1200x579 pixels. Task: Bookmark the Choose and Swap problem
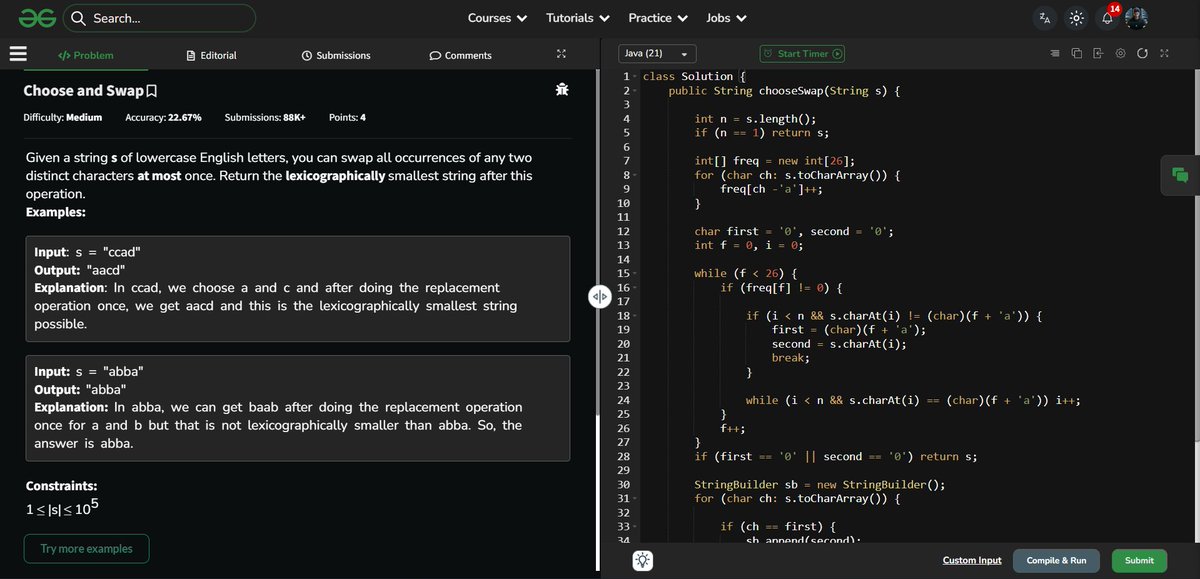(152, 91)
